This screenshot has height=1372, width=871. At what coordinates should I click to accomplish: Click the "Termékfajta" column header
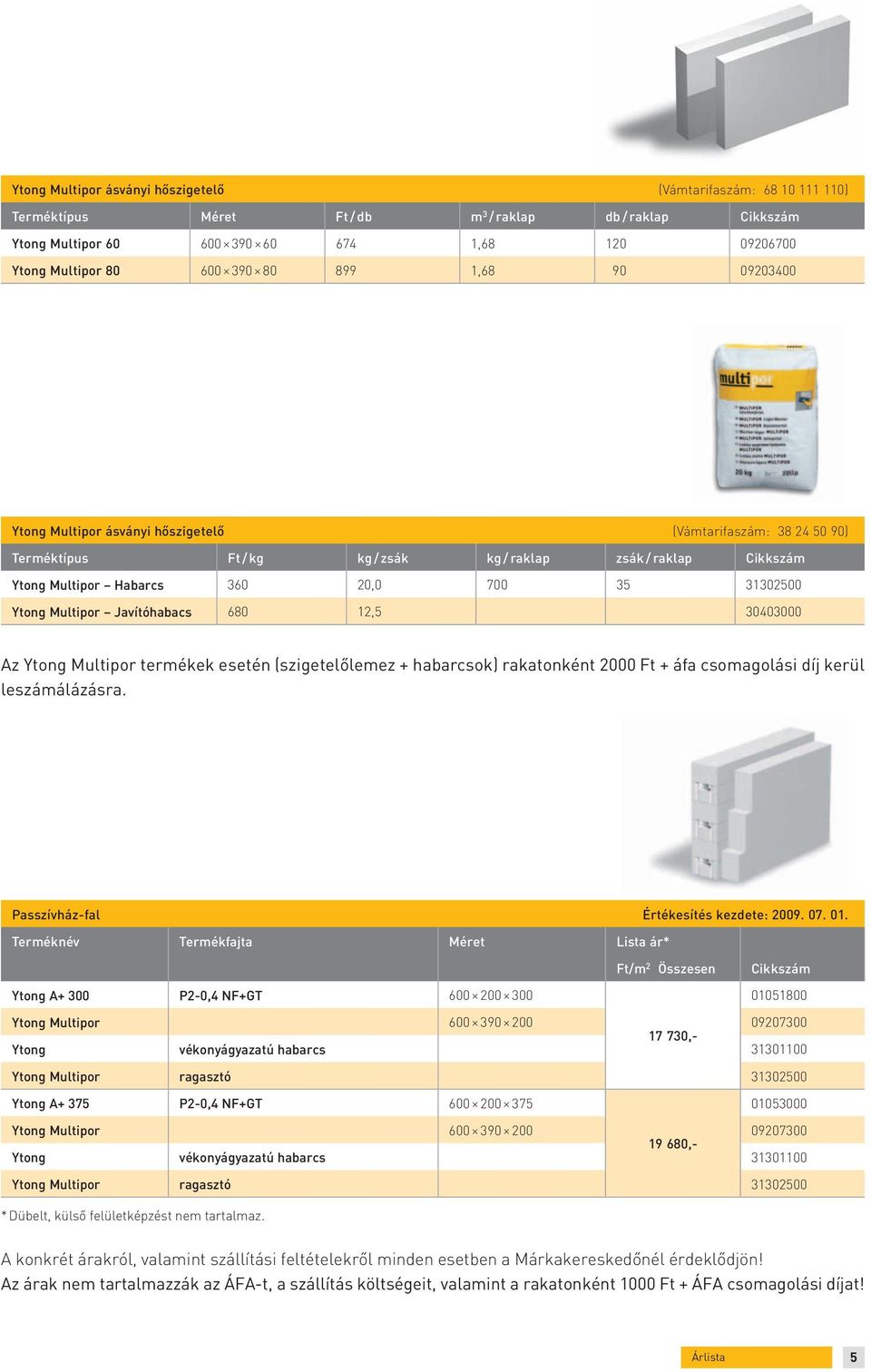tap(216, 942)
